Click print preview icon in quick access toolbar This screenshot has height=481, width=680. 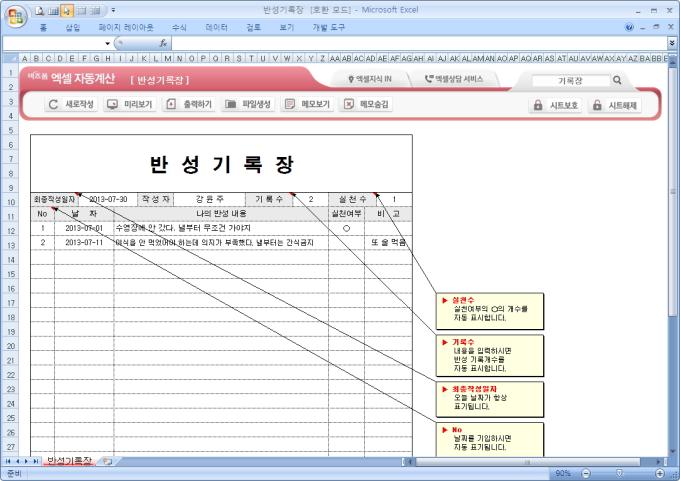40,10
